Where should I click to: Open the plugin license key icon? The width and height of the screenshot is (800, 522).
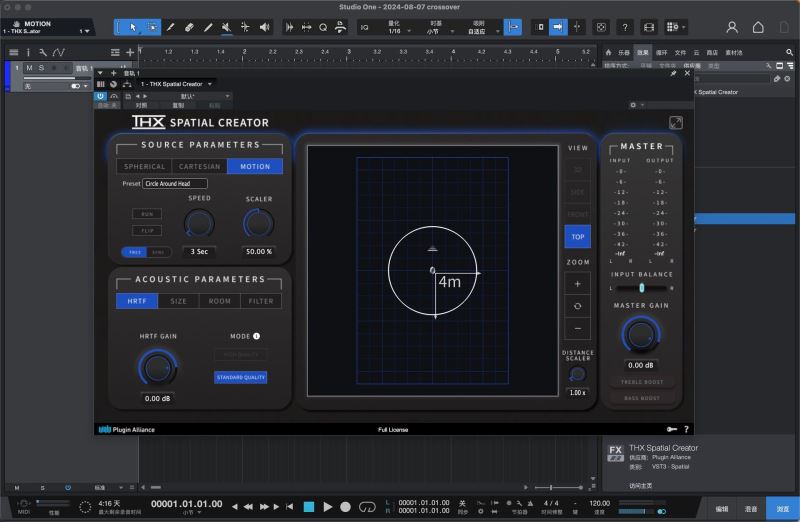click(x=672, y=429)
